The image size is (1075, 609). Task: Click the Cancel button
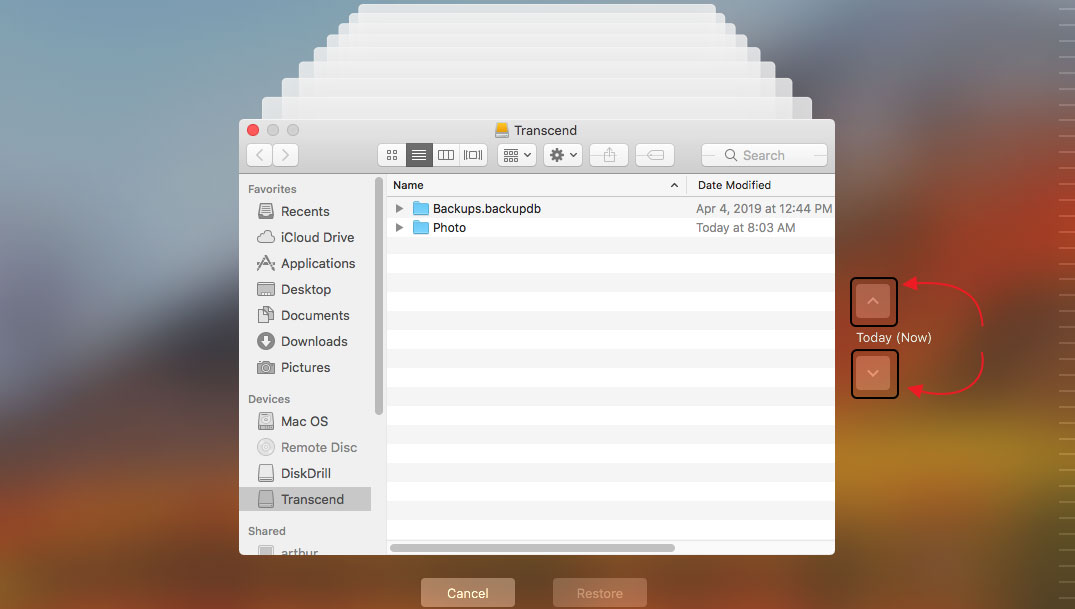pos(468,593)
